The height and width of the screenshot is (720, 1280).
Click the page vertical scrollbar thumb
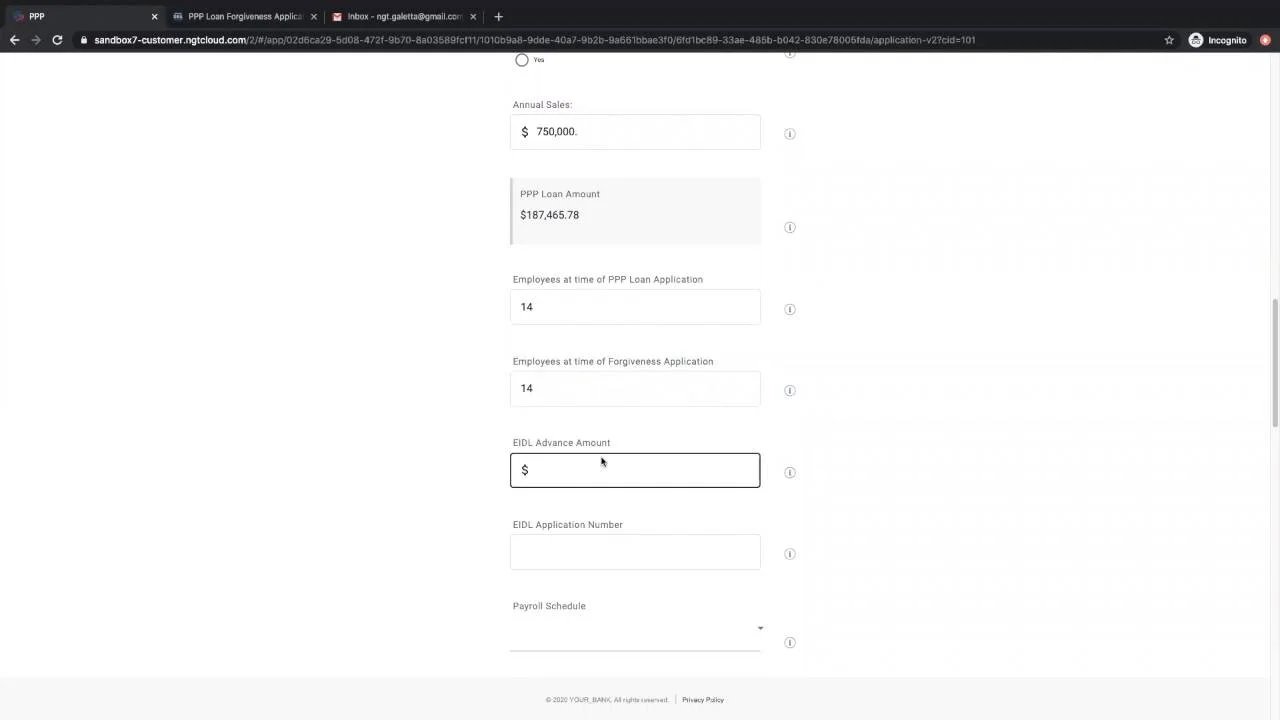click(1274, 363)
